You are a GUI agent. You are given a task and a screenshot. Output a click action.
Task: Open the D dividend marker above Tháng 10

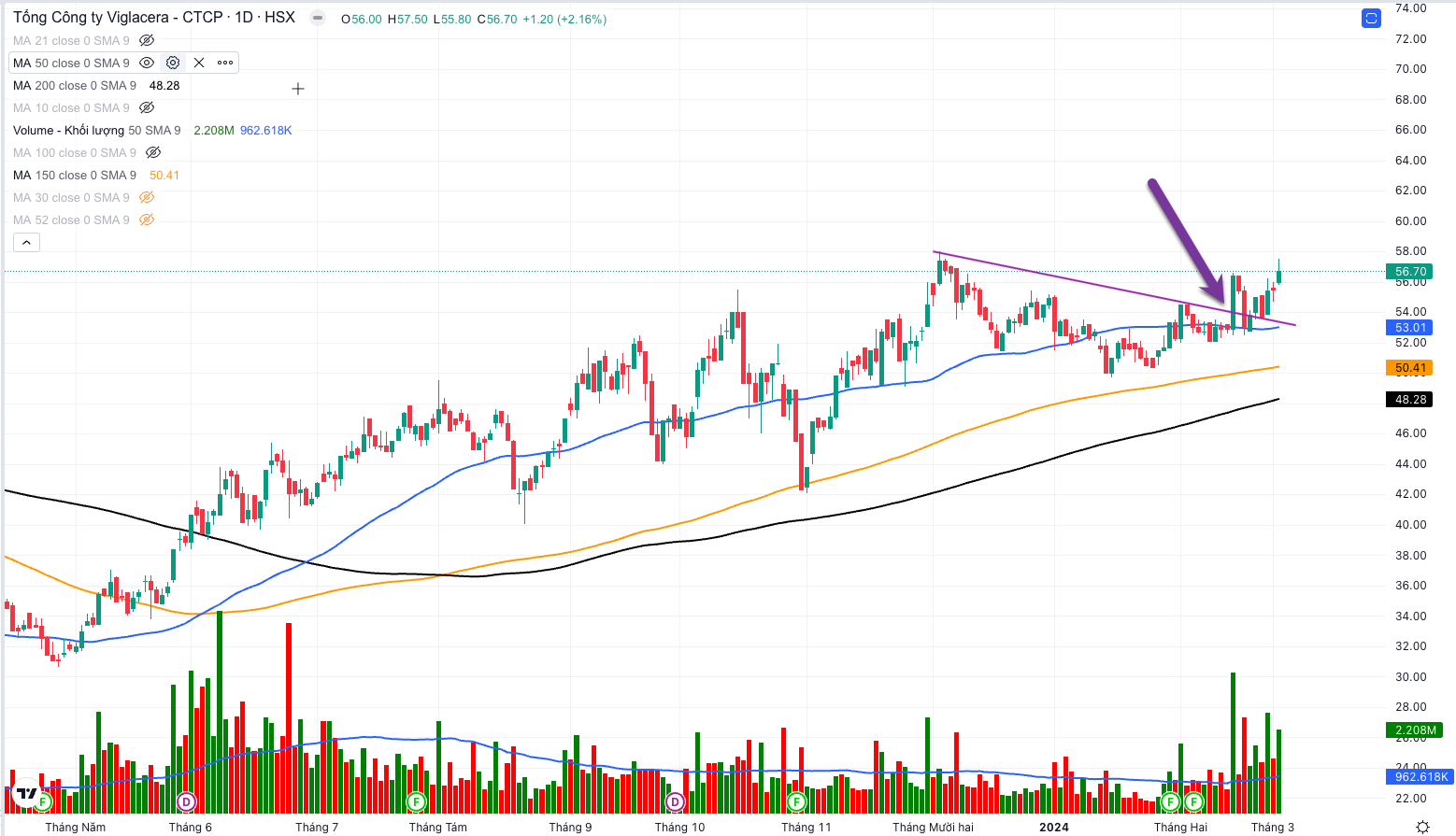click(x=675, y=801)
